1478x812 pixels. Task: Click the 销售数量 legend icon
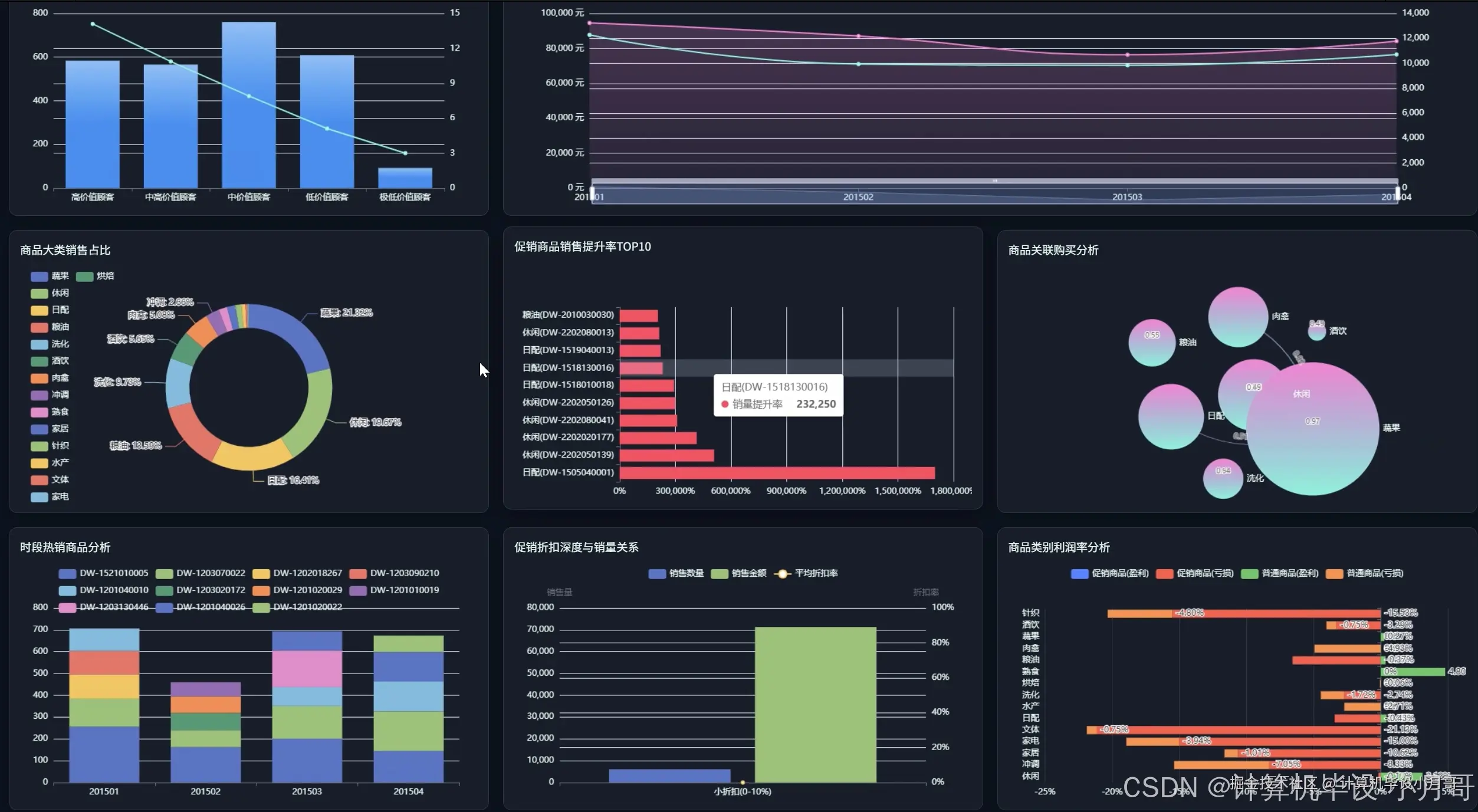657,574
